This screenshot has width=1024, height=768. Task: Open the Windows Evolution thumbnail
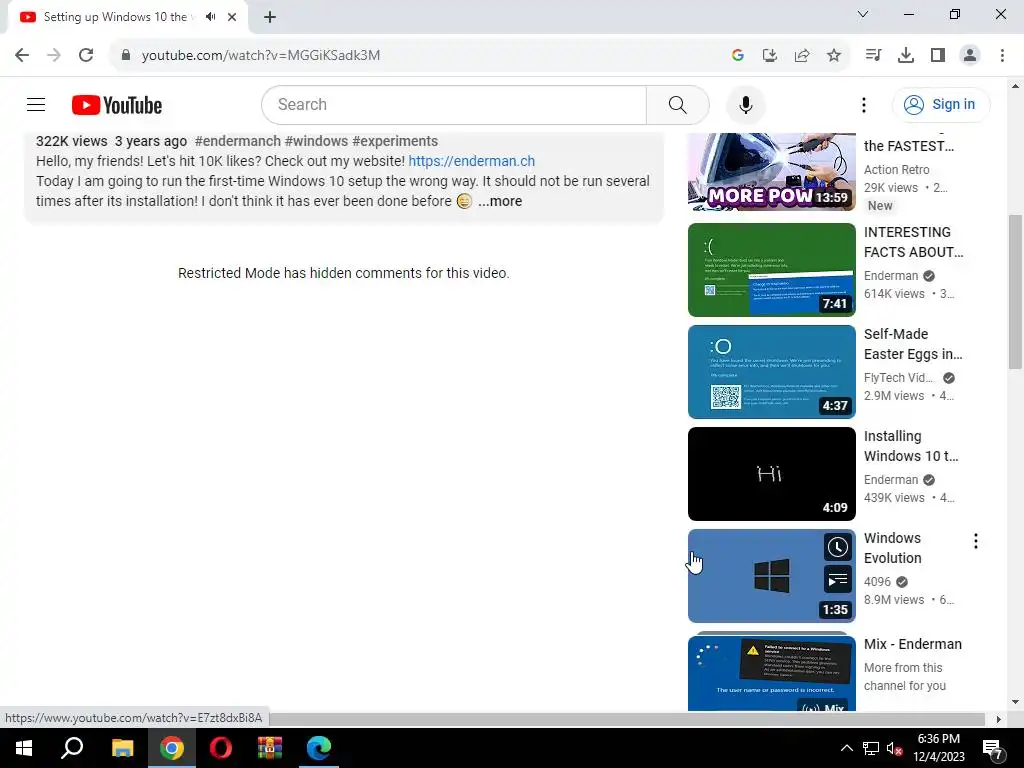coord(771,575)
